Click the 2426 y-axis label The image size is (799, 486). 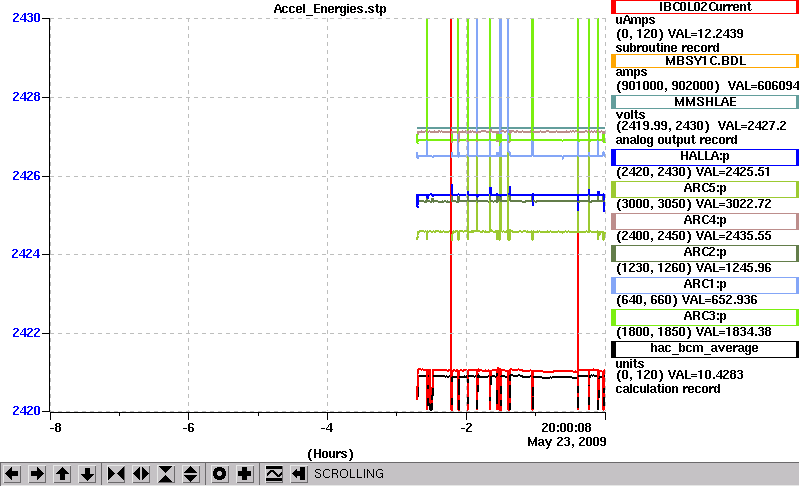26,176
